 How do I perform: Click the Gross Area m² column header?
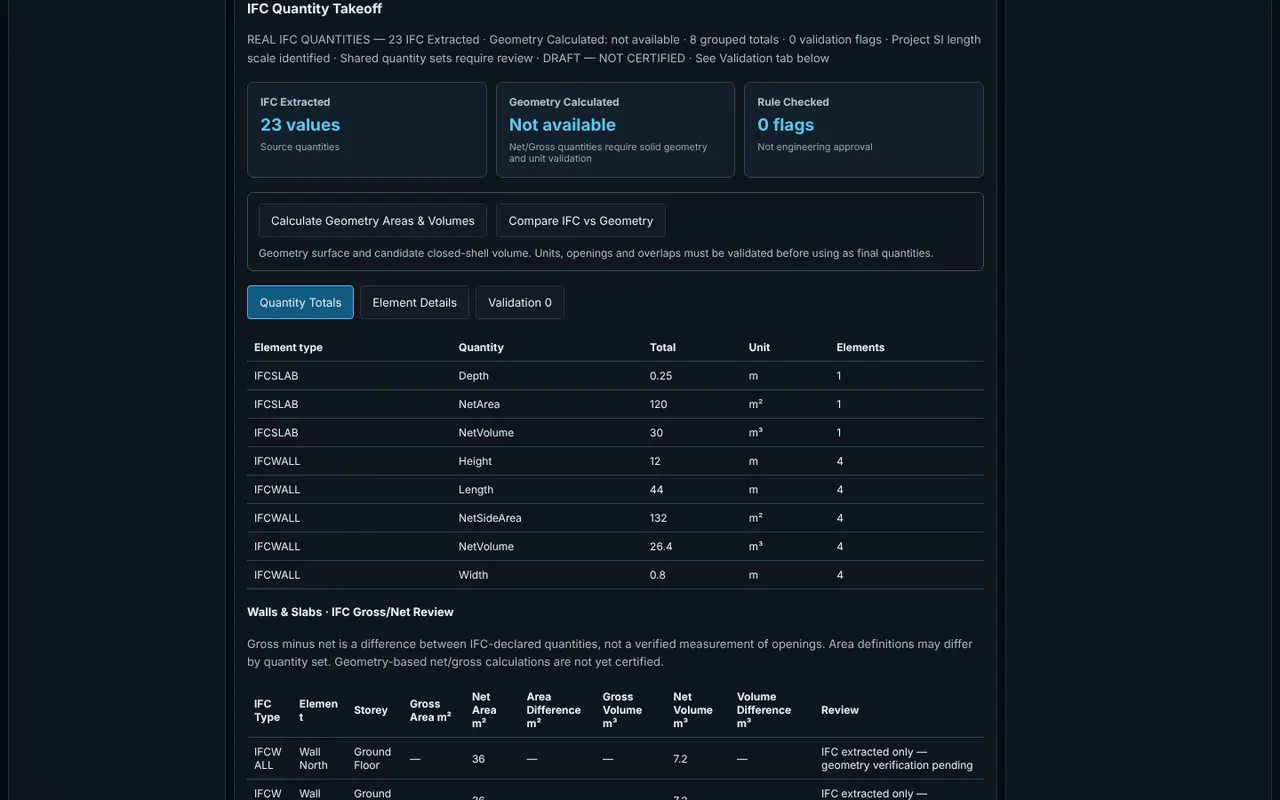click(x=430, y=710)
